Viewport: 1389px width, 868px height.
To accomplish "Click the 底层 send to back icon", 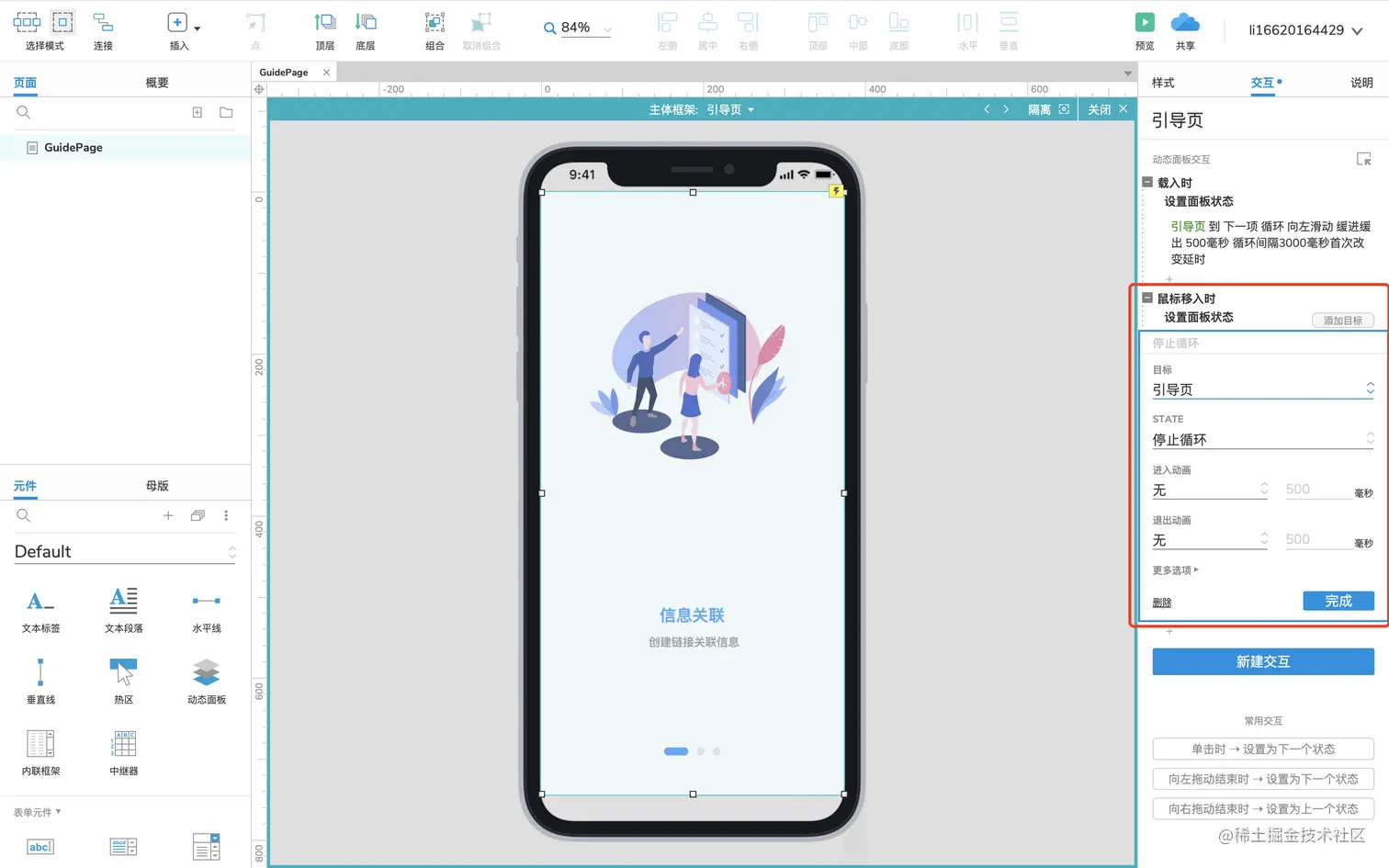I will [366, 22].
